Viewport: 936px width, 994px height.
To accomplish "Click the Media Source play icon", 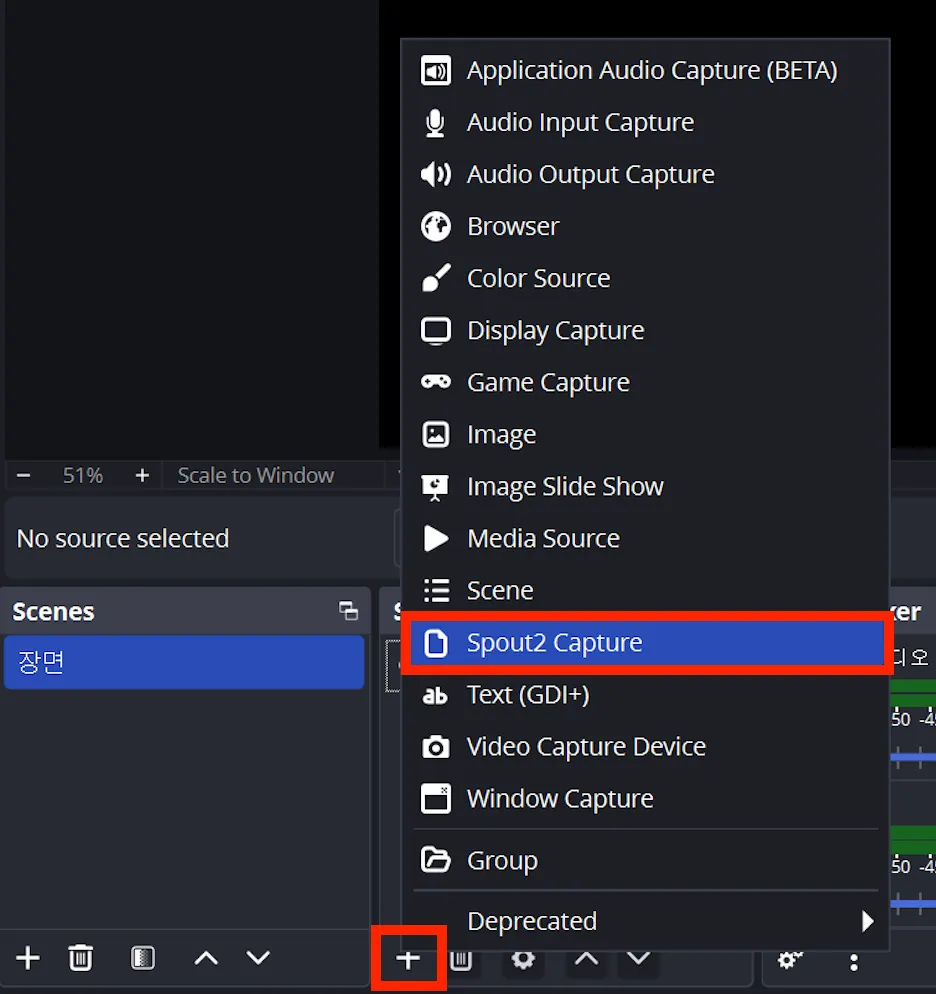I will (x=436, y=538).
